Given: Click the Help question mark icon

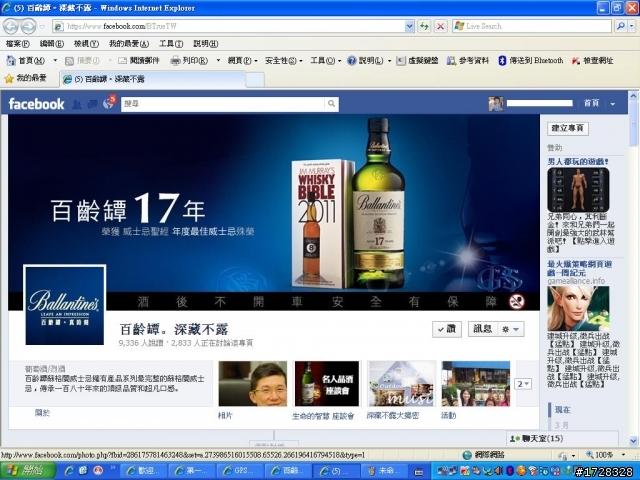Looking at the screenshot, I should (352, 61).
